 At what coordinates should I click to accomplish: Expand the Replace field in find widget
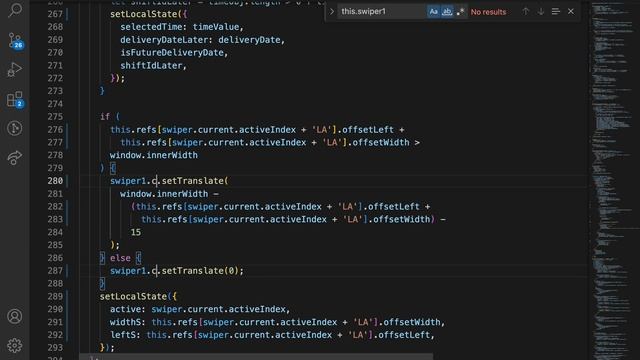click(x=332, y=11)
